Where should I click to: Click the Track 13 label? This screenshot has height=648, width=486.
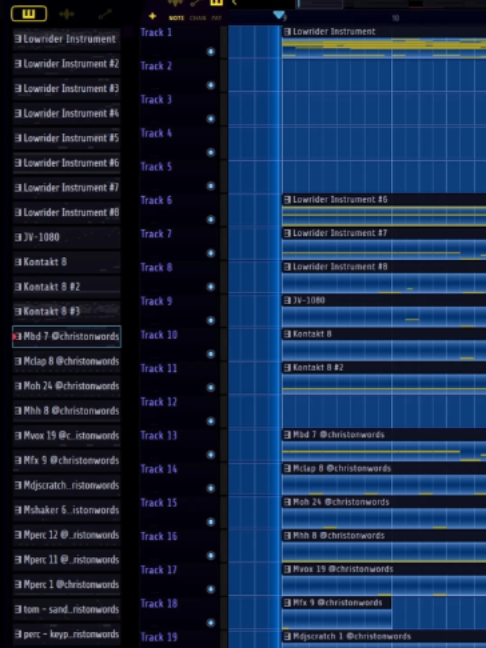point(159,436)
